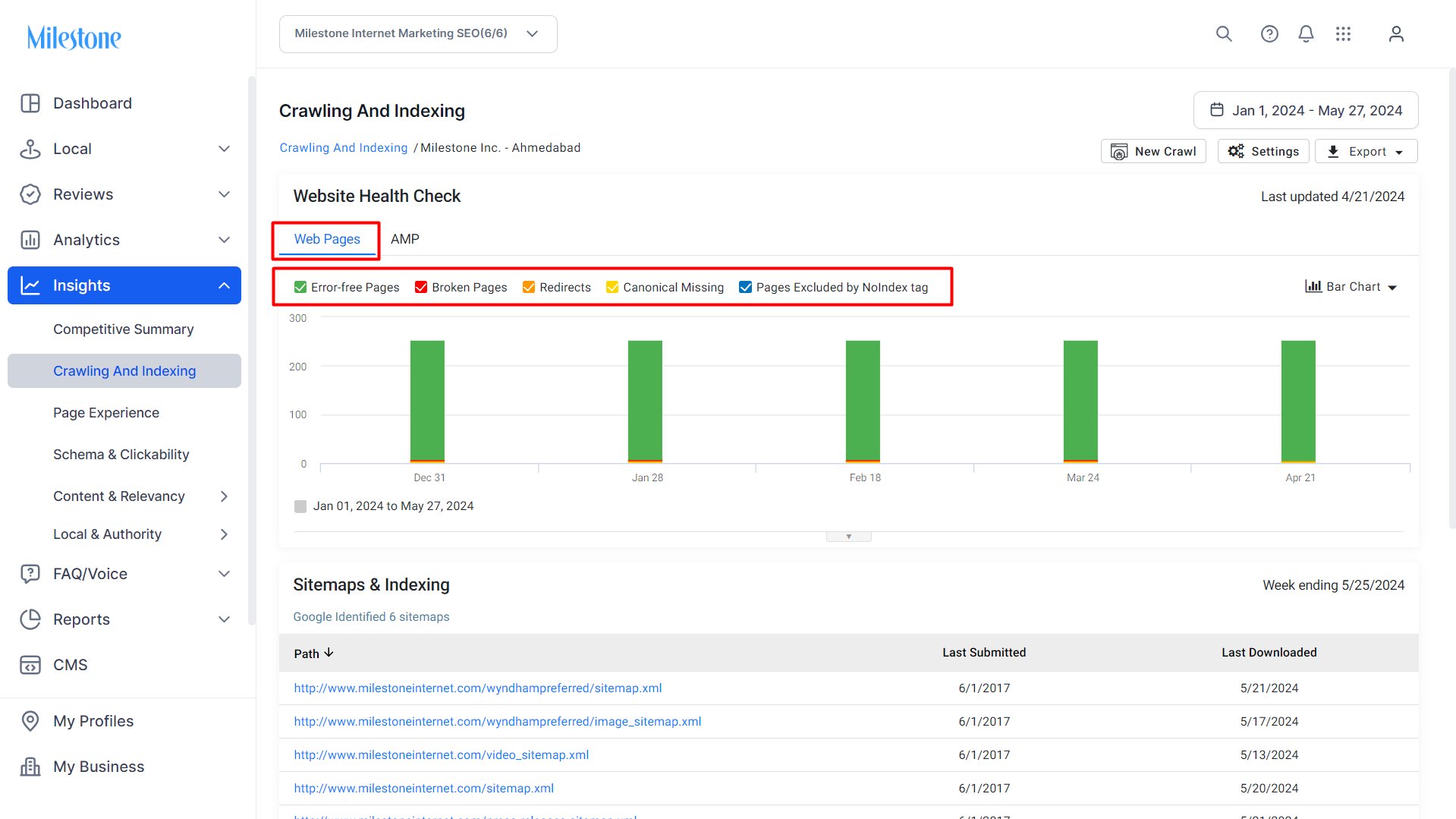The height and width of the screenshot is (819, 1456).
Task: Click the sidebar vertical scrollbar
Action: tap(252, 349)
